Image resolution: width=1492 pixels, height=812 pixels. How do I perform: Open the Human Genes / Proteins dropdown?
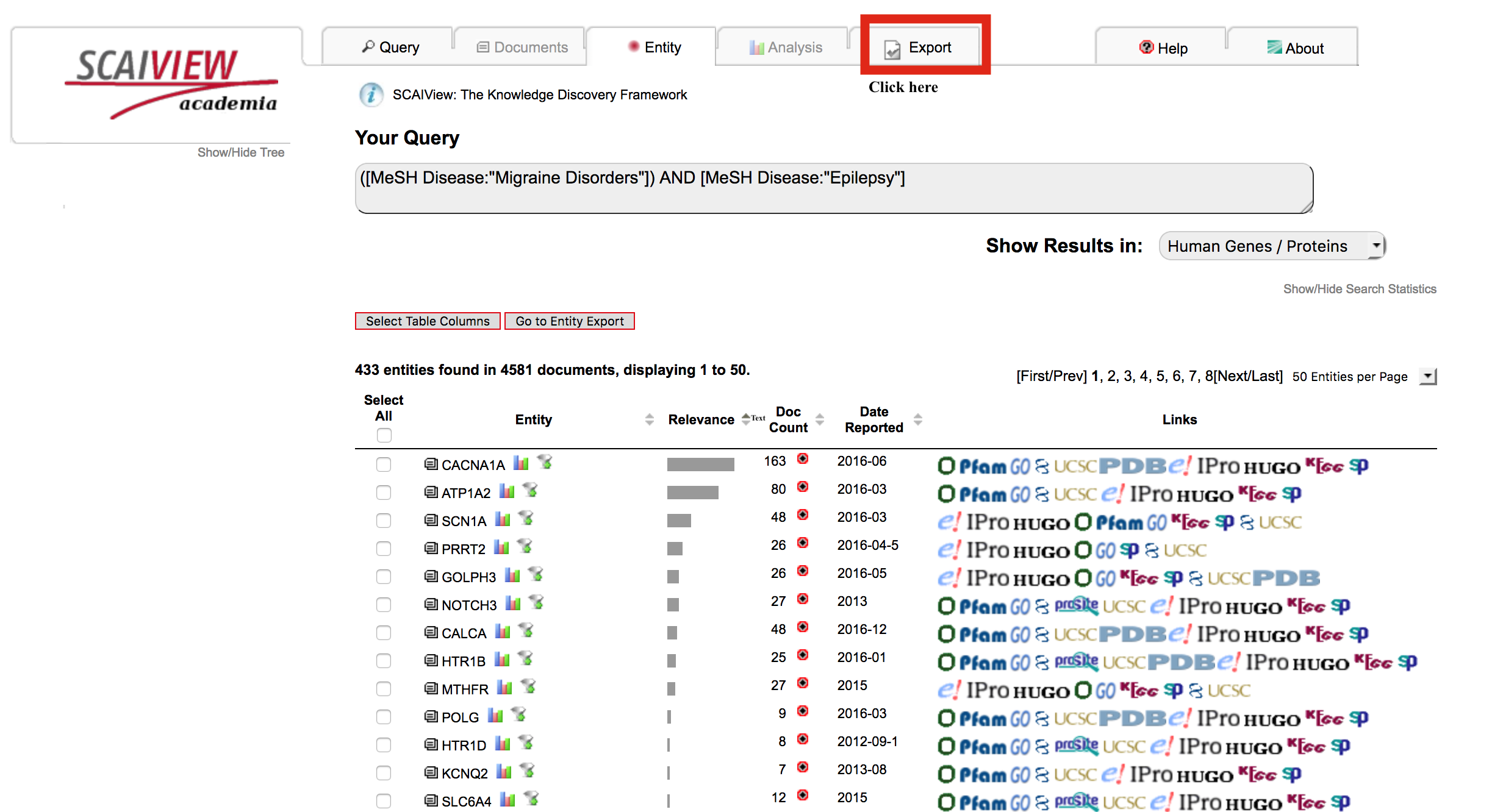coord(1272,246)
